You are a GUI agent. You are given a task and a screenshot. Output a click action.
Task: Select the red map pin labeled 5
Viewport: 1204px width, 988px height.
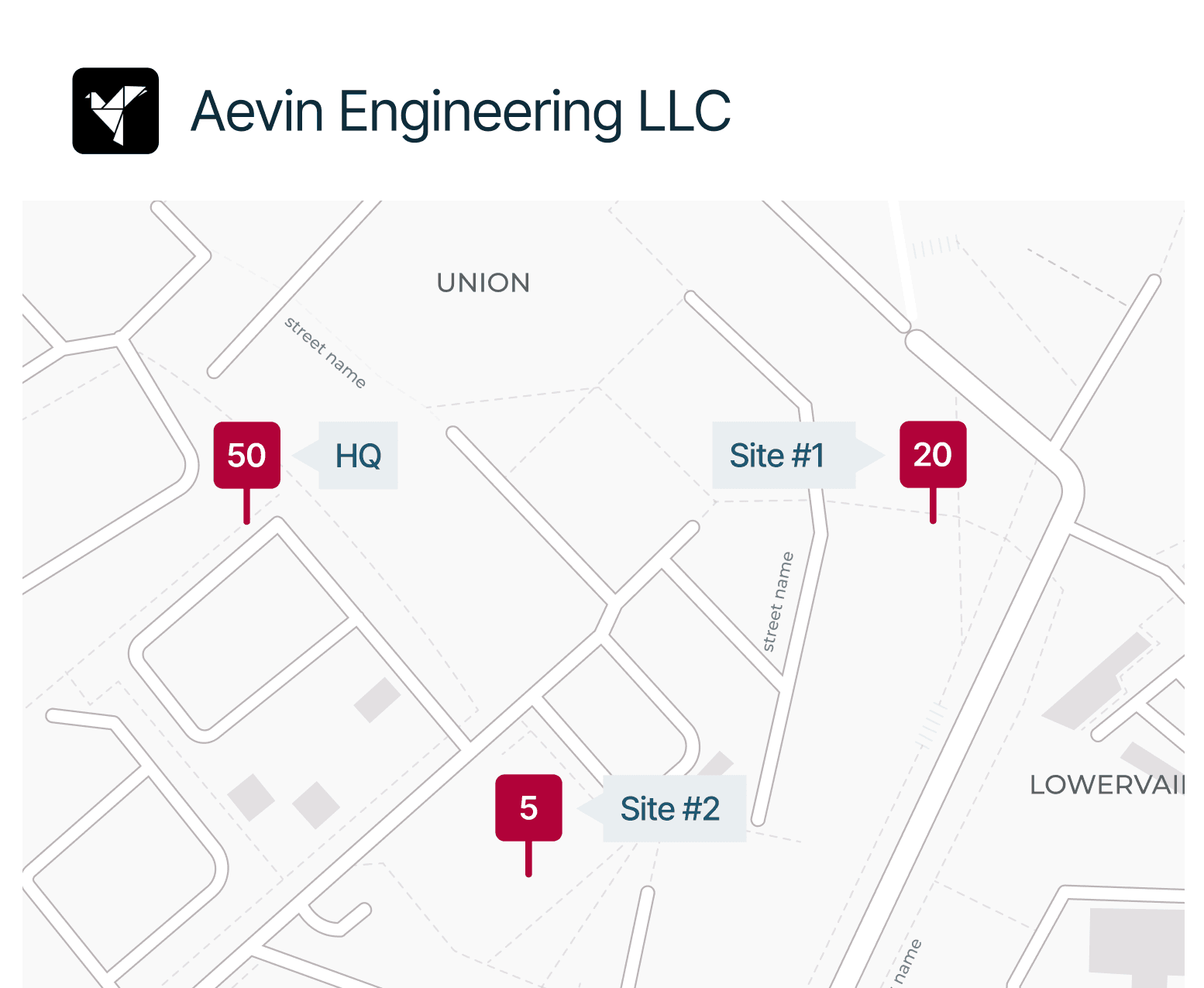(x=528, y=807)
